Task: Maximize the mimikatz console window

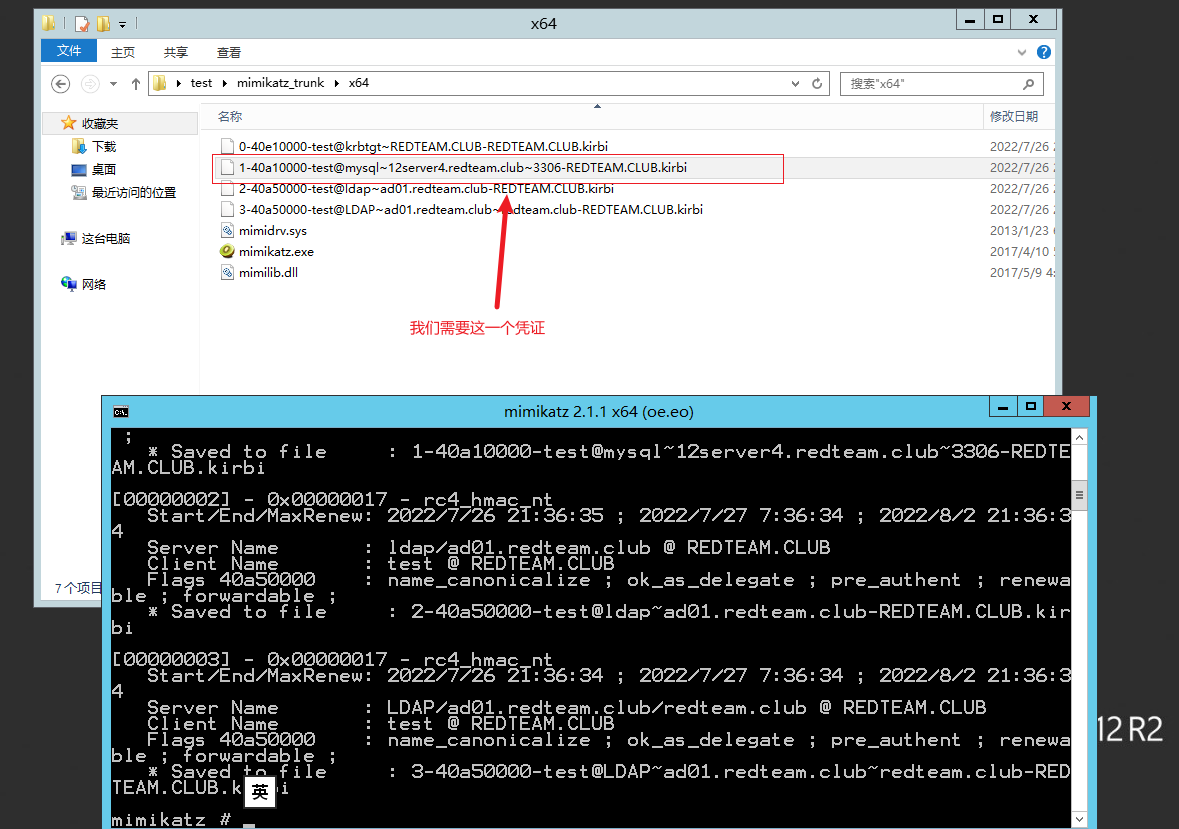Action: (x=1031, y=407)
